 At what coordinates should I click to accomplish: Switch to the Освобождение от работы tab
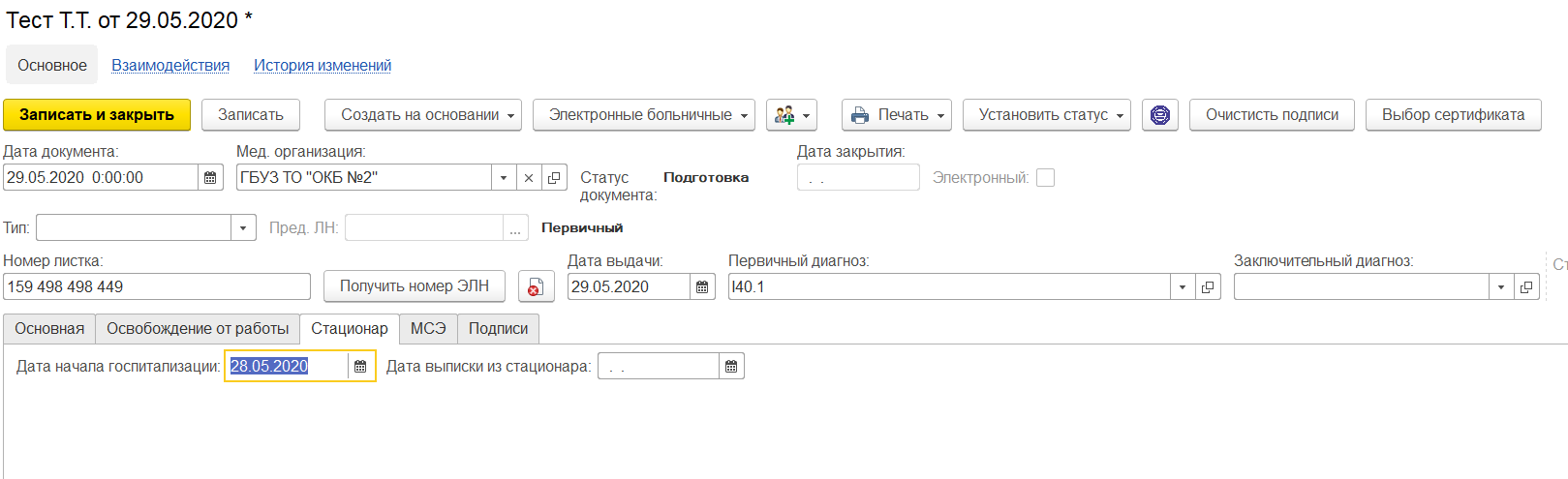(x=198, y=329)
